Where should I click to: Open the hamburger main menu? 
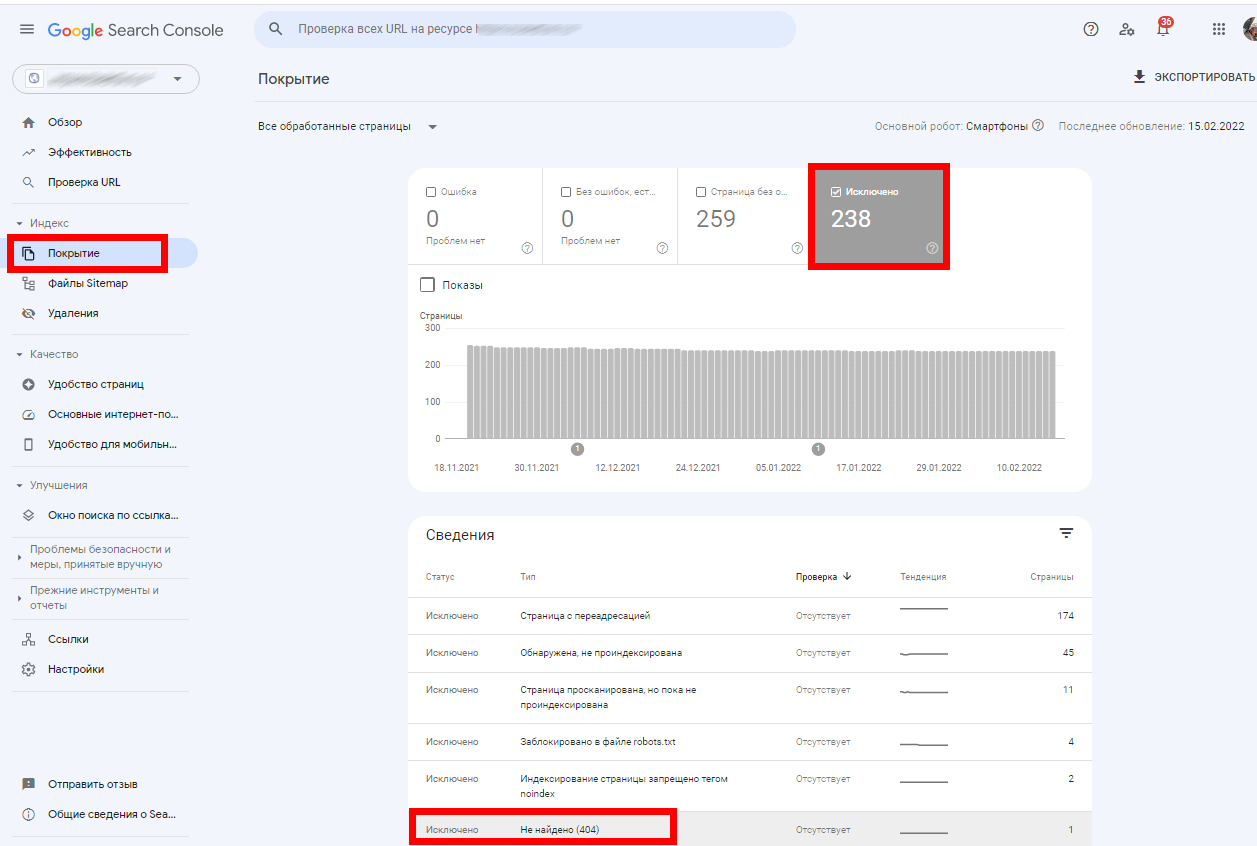click(27, 30)
